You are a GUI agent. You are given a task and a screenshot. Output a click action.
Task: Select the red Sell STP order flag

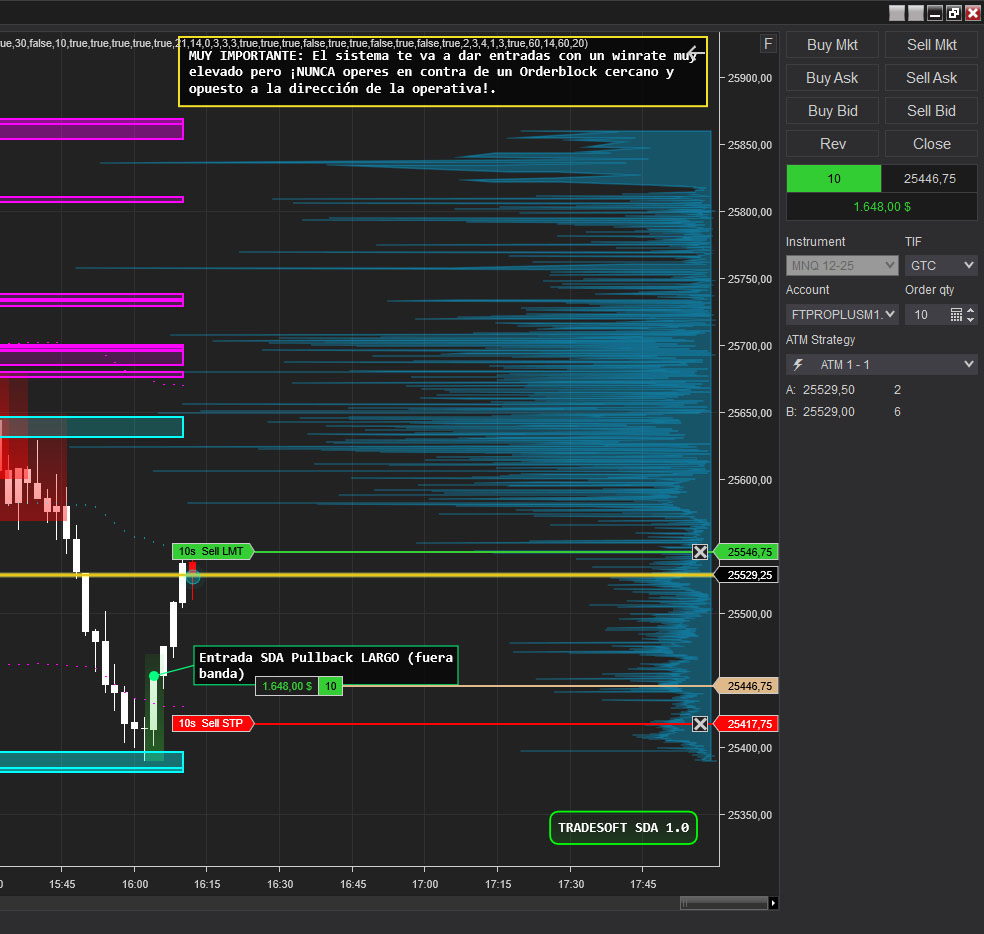click(212, 723)
